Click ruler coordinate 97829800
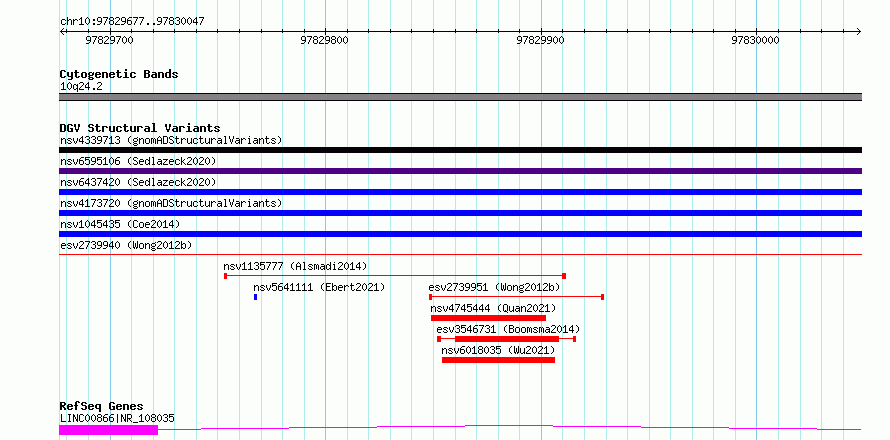890x440 pixels. pos(325,40)
